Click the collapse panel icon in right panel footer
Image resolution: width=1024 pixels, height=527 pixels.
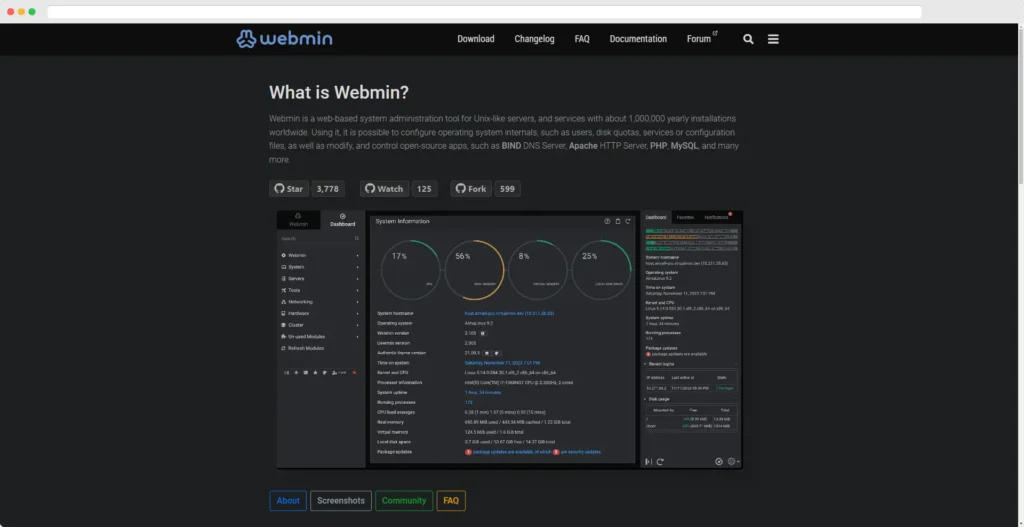point(648,462)
